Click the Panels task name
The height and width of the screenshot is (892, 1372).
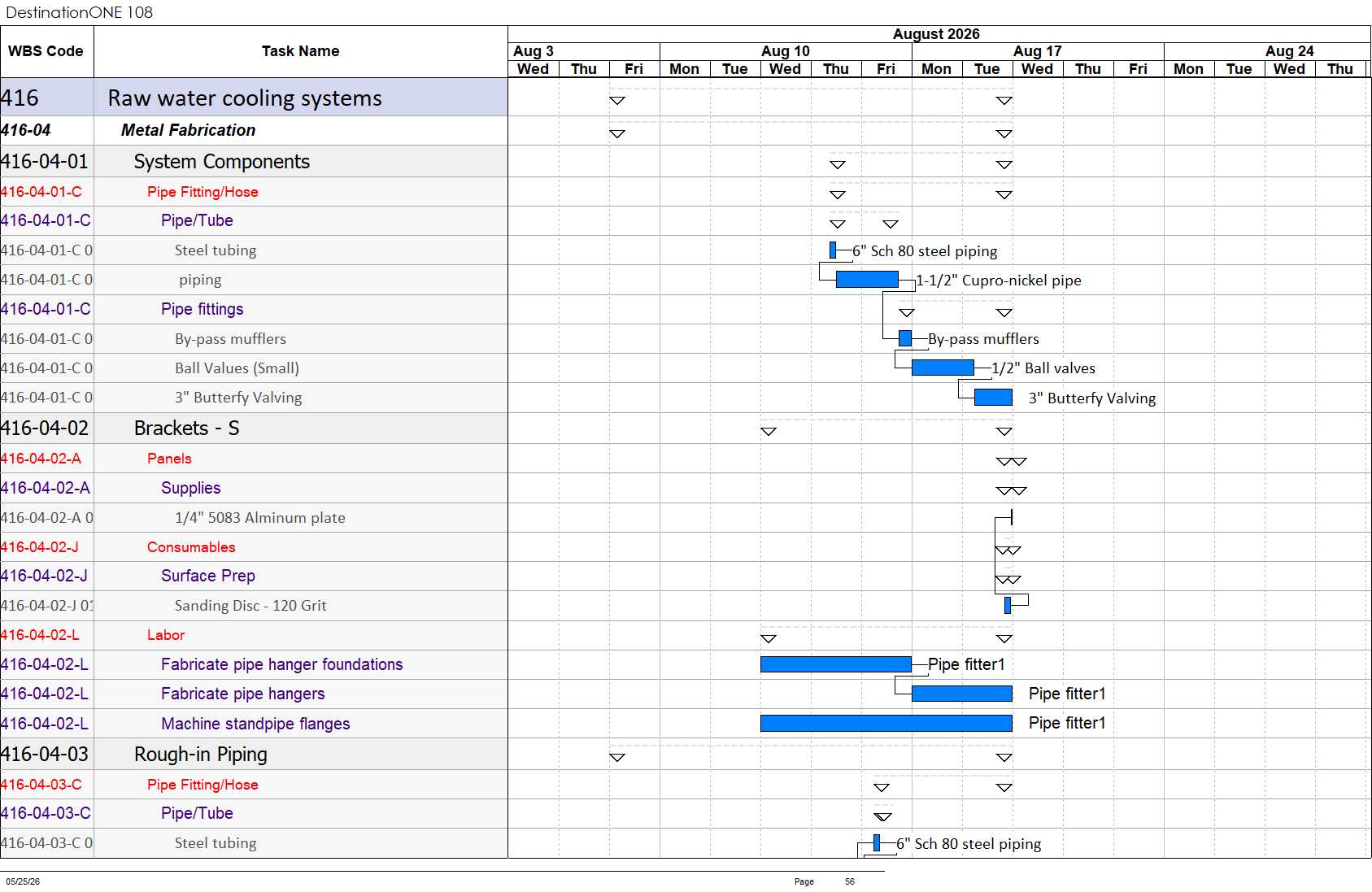169,459
